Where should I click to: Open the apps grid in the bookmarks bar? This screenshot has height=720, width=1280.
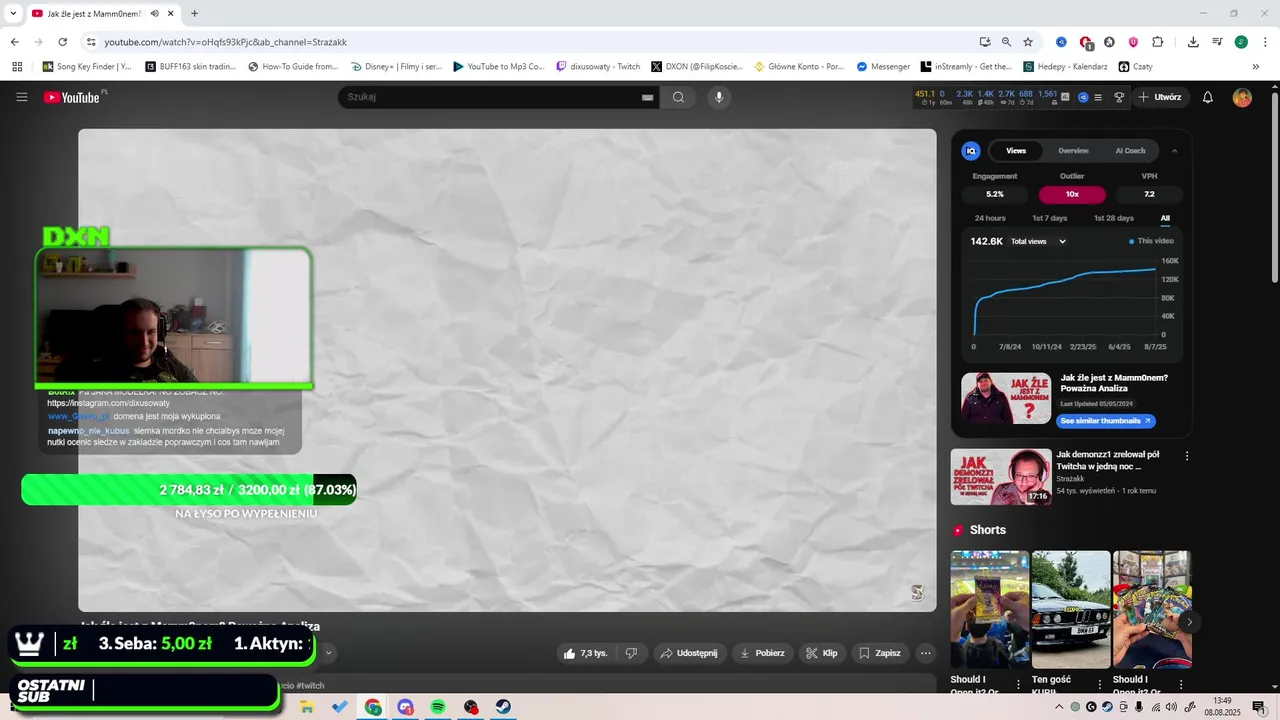point(17,67)
